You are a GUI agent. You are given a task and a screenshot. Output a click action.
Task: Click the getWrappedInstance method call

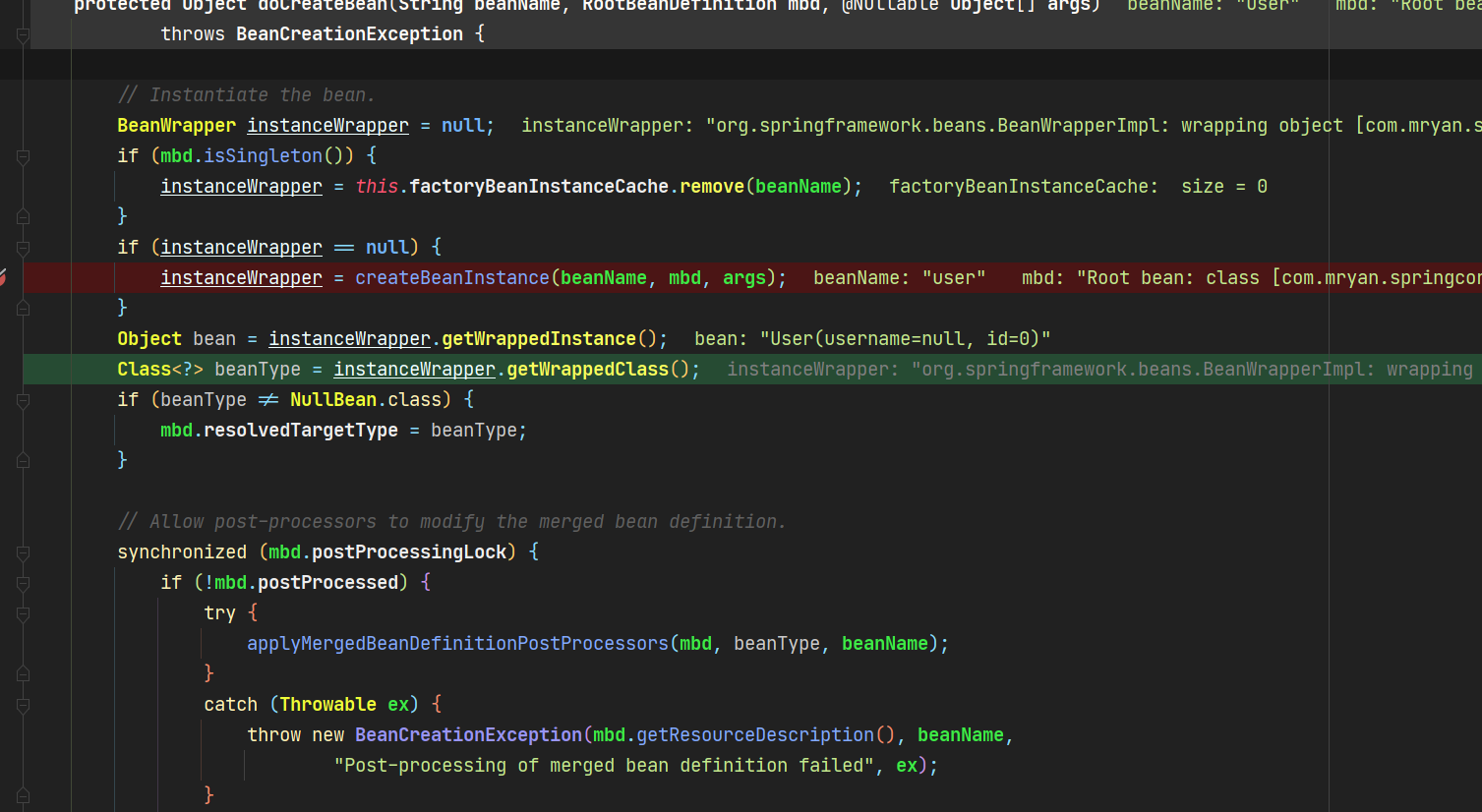[539, 339]
